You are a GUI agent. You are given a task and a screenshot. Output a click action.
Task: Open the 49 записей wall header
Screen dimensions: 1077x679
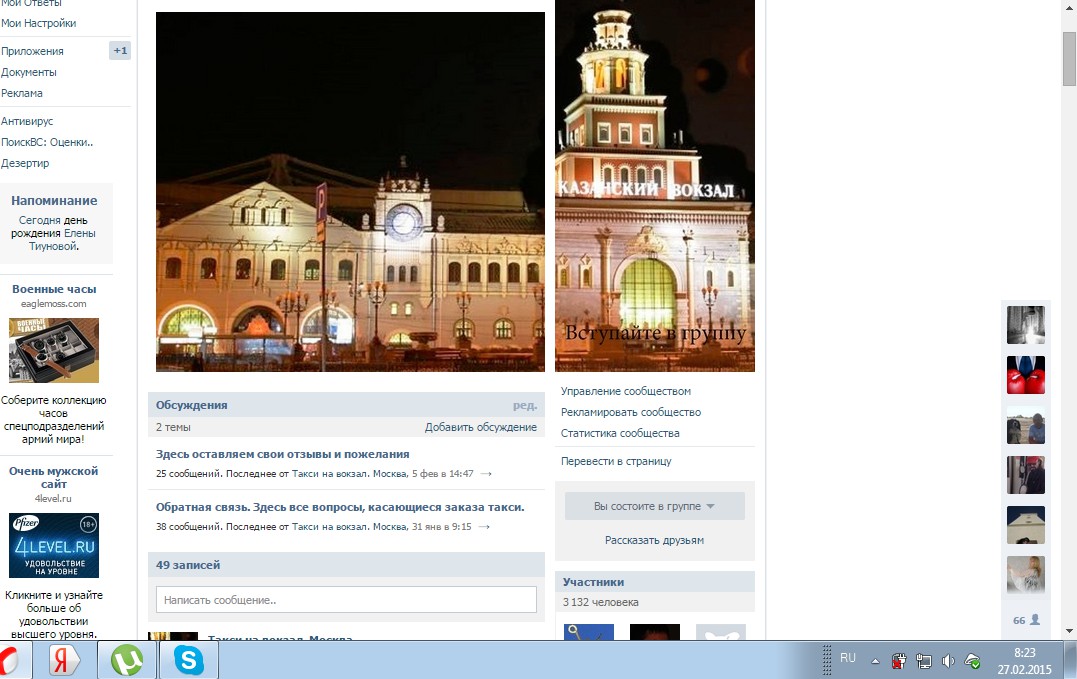pos(188,565)
